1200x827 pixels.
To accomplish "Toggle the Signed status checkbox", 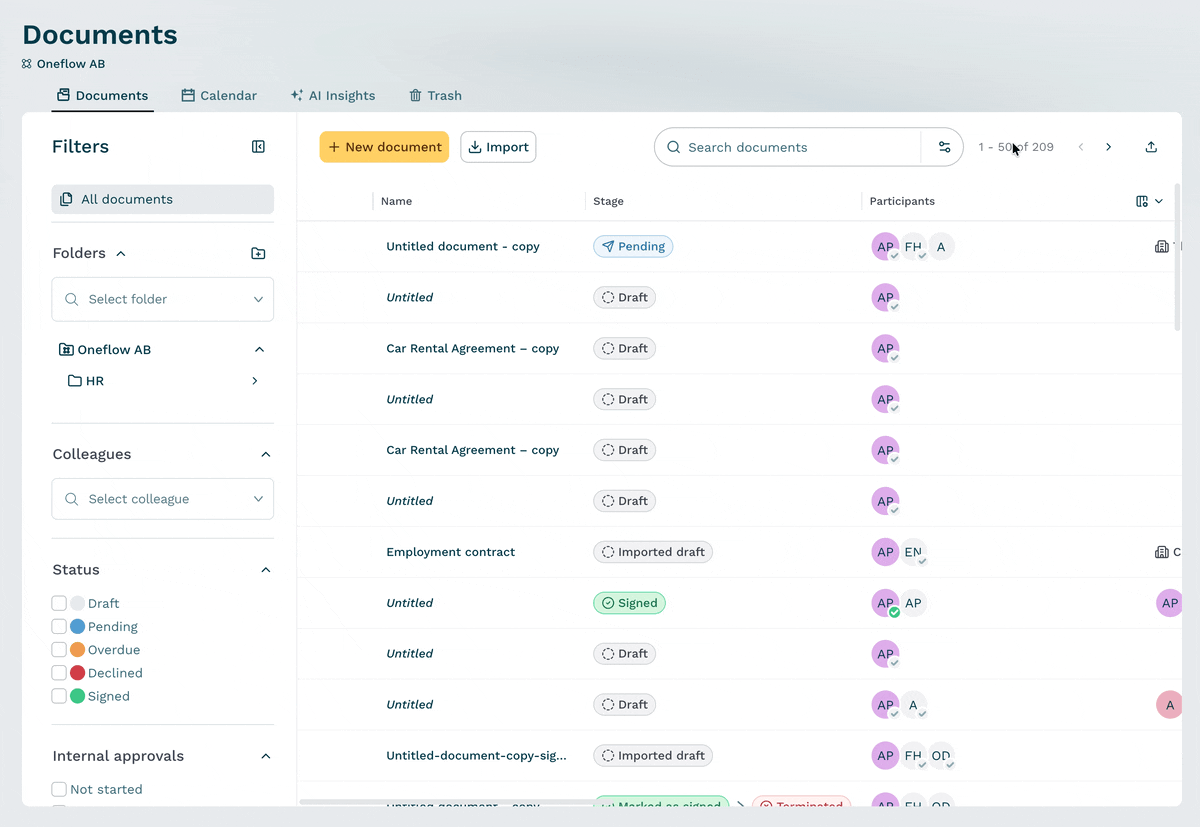I will pos(59,697).
